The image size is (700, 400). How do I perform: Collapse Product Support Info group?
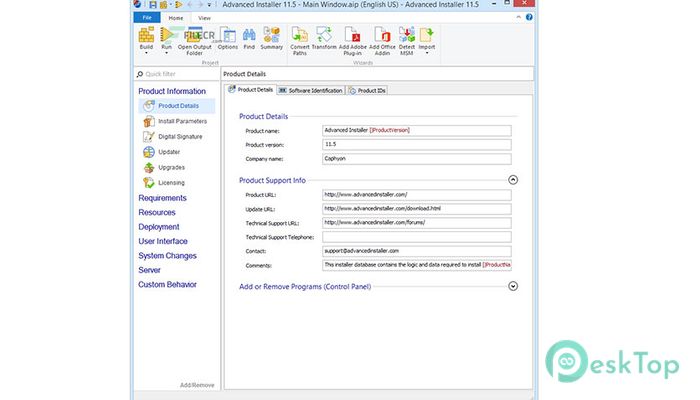click(513, 180)
